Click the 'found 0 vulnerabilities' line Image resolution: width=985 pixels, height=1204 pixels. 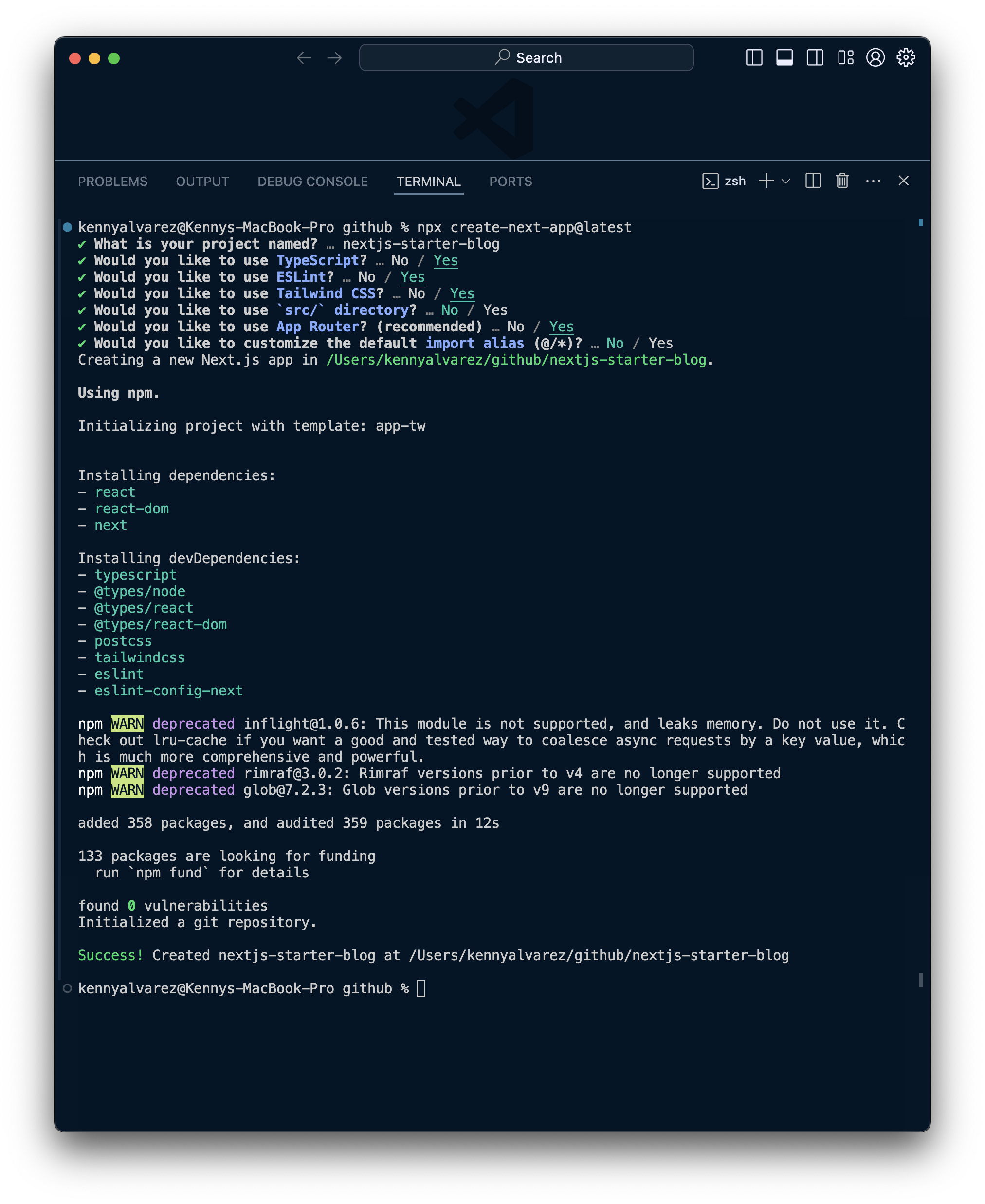172,906
